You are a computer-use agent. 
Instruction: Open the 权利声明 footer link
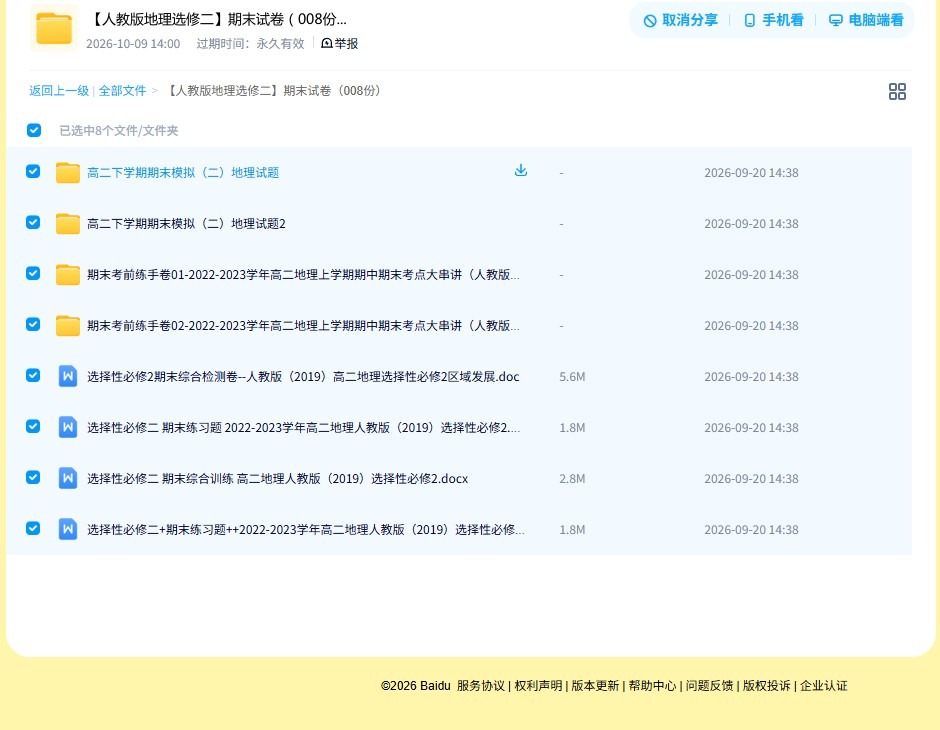538,686
